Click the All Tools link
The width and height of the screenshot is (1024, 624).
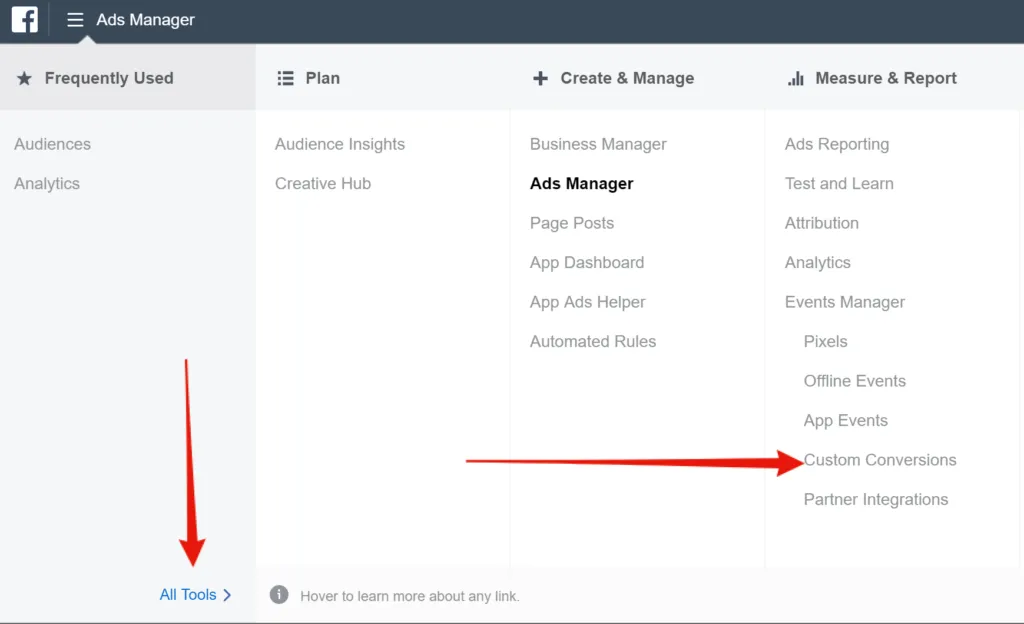[188, 595]
